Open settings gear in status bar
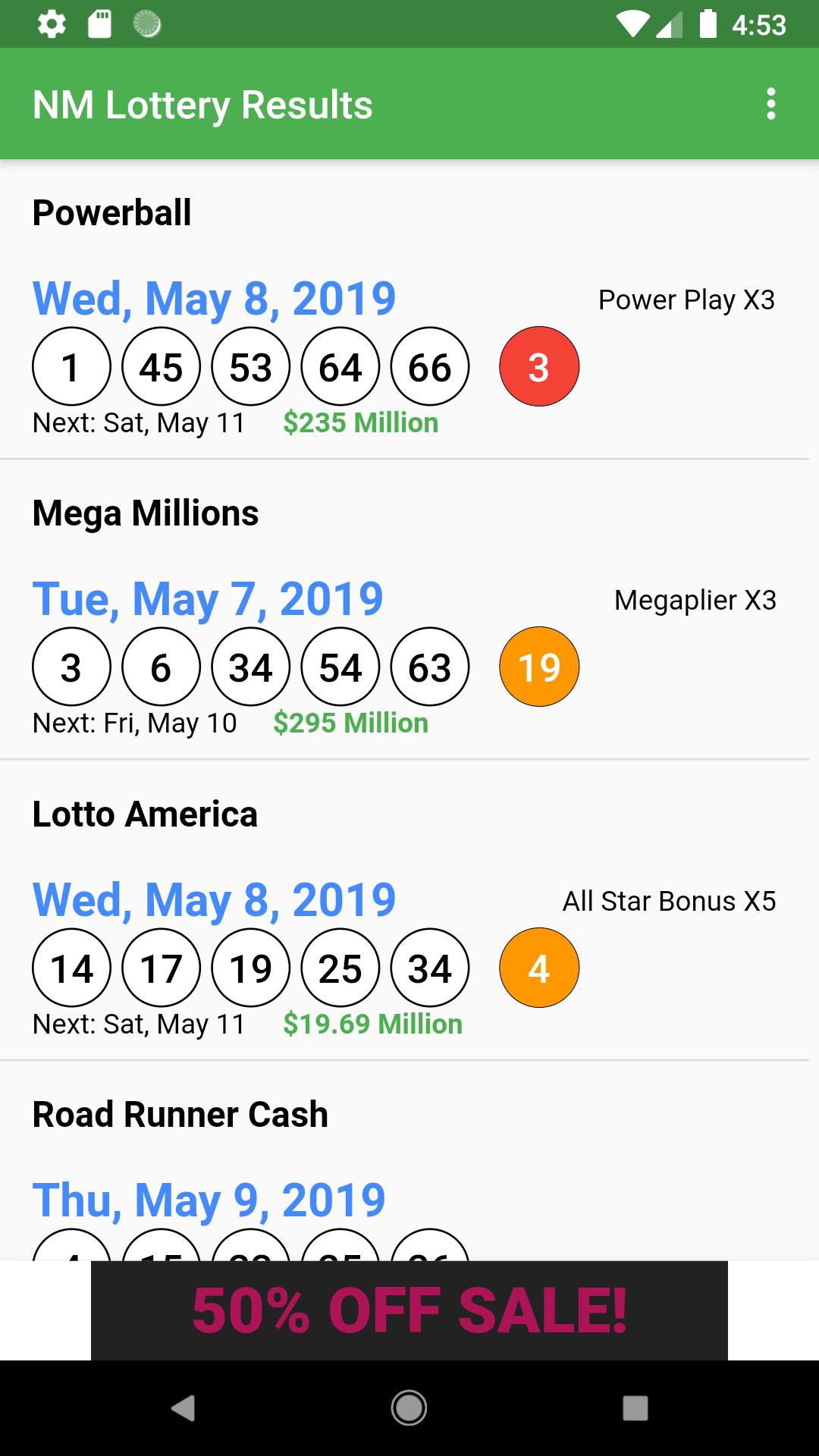 (x=52, y=24)
